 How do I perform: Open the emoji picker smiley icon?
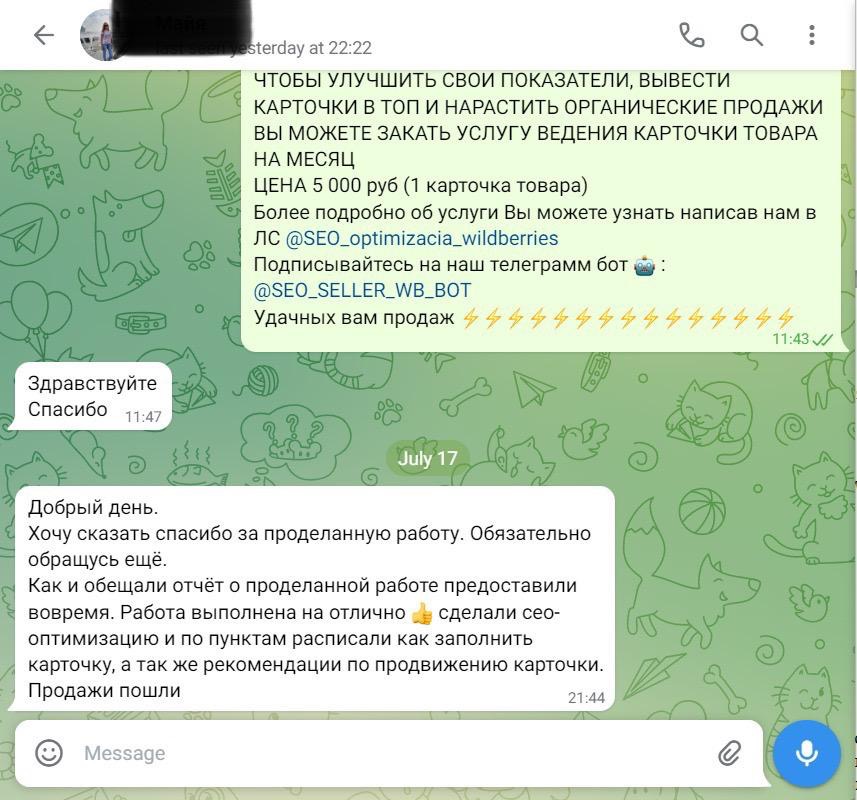click(49, 753)
